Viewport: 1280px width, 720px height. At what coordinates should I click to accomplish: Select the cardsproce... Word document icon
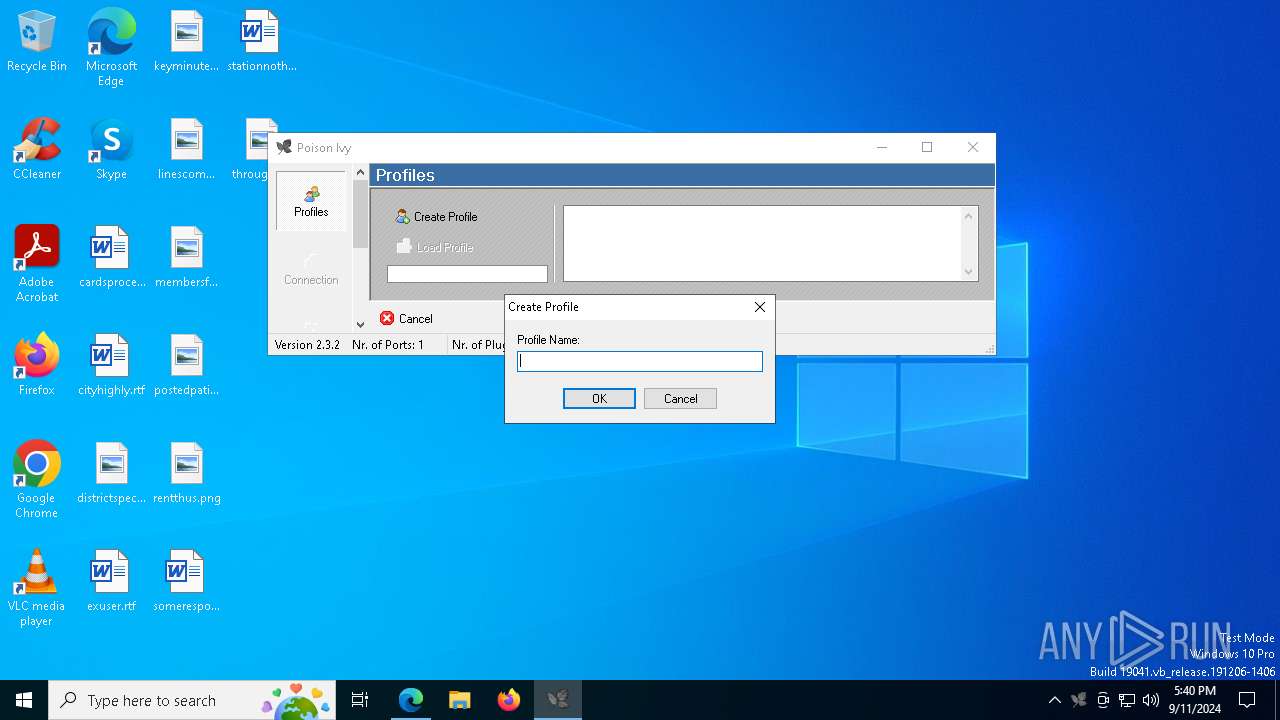tap(111, 257)
